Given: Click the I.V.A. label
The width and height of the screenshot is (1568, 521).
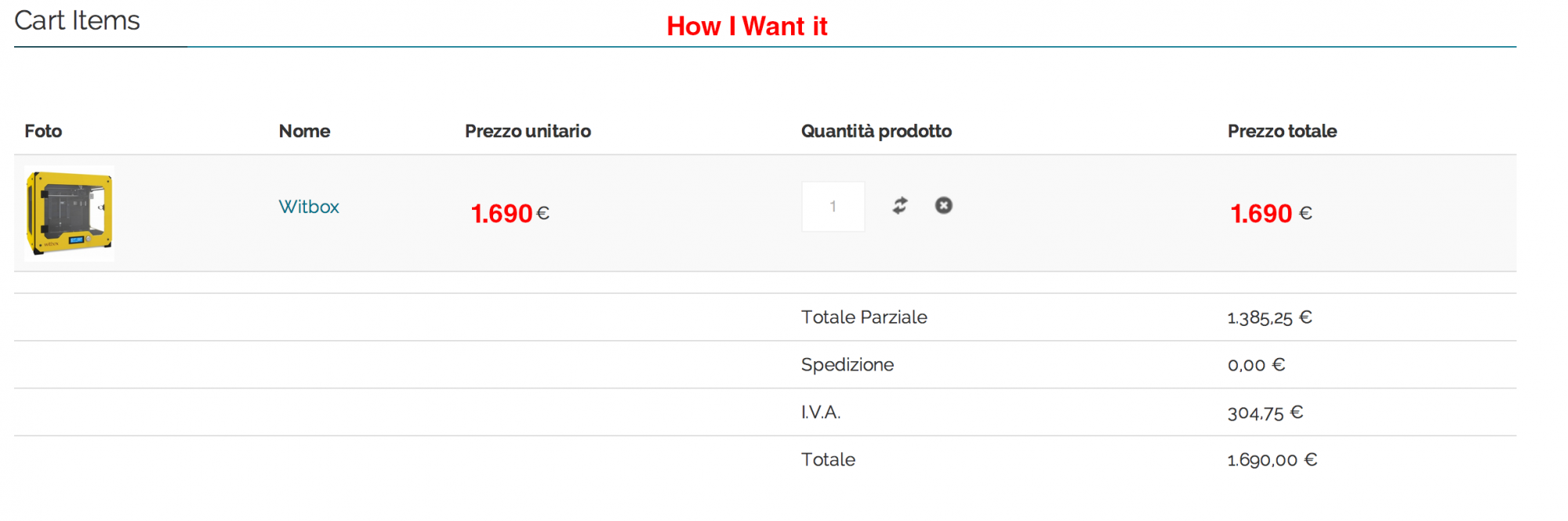Looking at the screenshot, I should 820,412.
